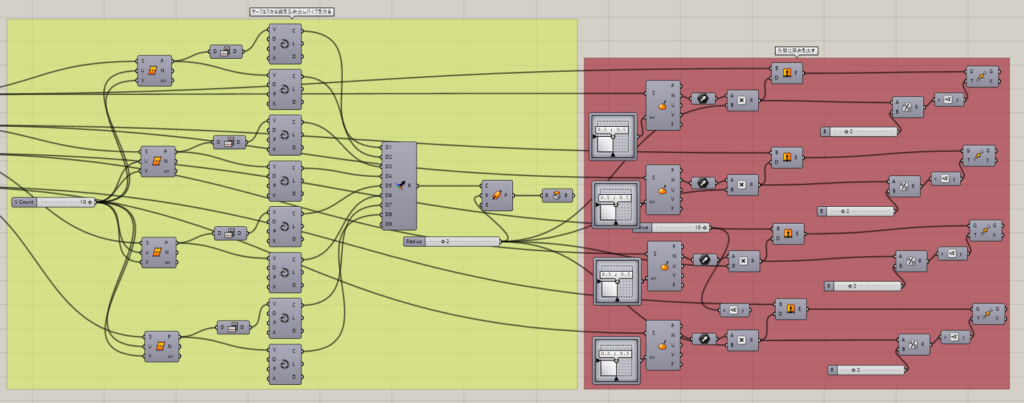Select the topmost MD Slider panel
The width and height of the screenshot is (1024, 403).
[x=613, y=137]
